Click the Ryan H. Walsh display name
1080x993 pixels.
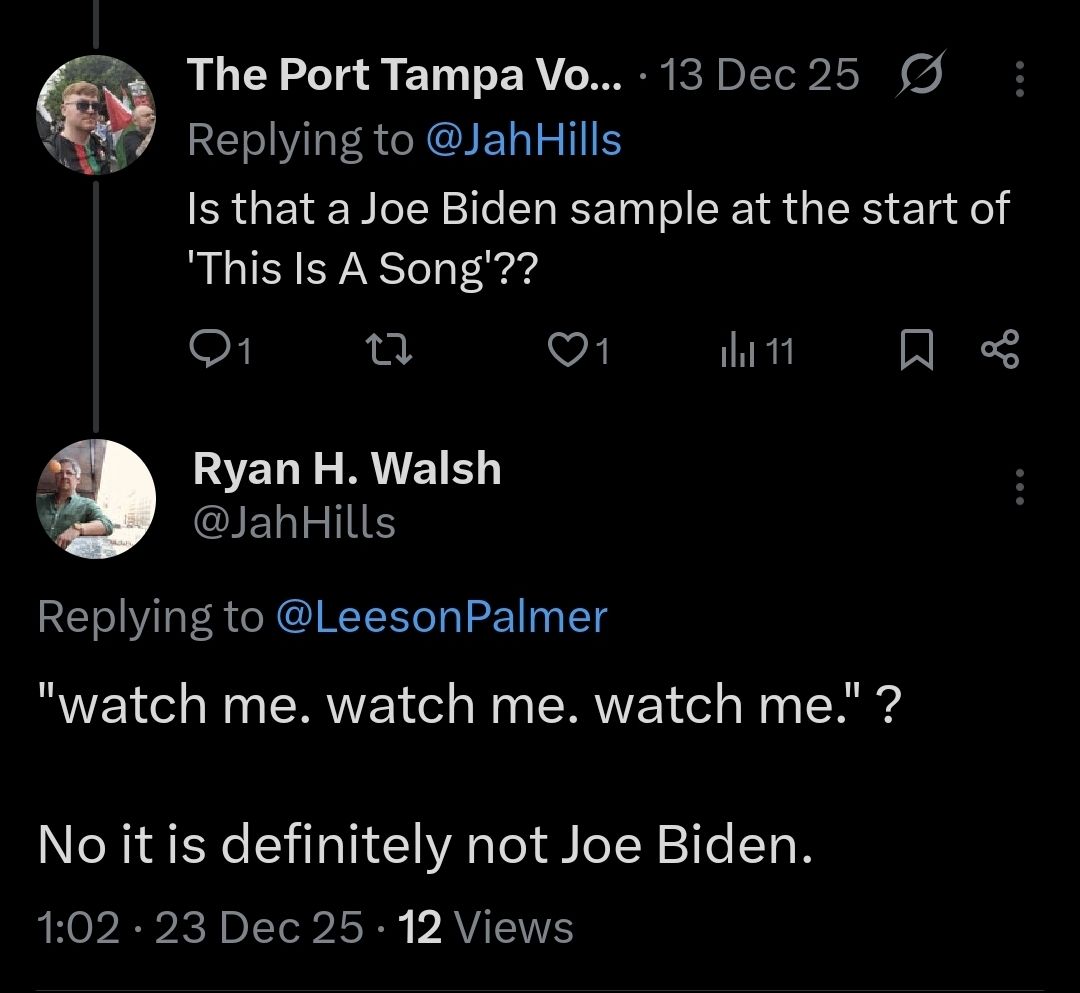pos(346,469)
